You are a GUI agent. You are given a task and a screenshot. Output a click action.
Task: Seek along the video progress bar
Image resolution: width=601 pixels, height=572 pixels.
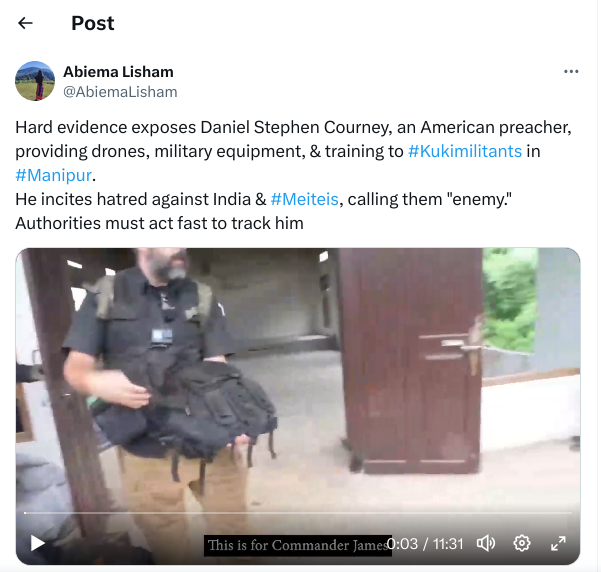(x=298, y=513)
